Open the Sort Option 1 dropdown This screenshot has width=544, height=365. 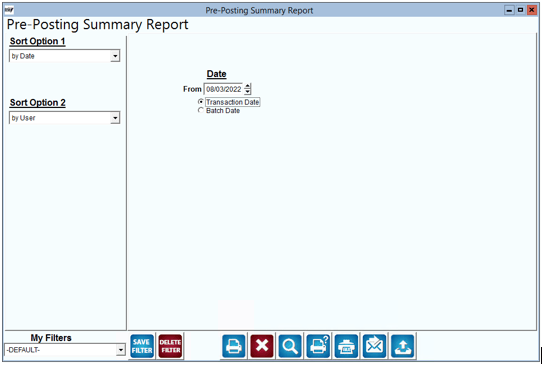pyautogui.click(x=115, y=56)
